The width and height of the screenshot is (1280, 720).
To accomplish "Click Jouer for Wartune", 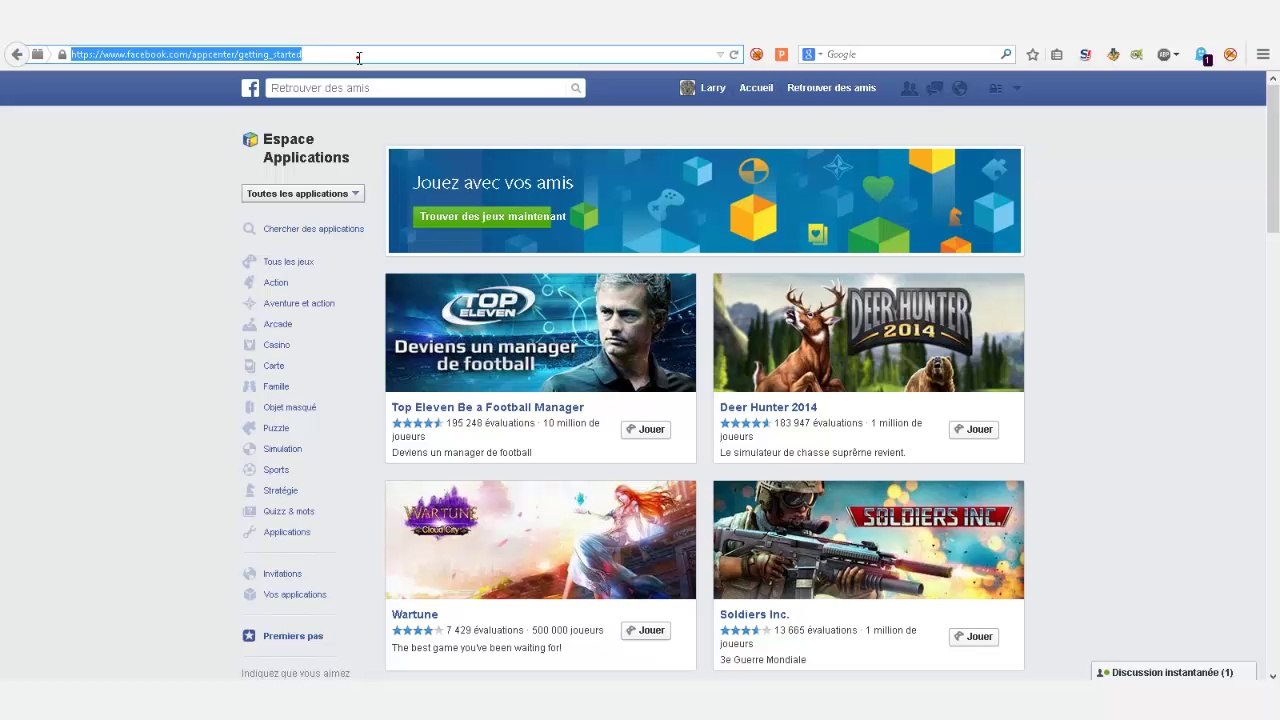I will pyautogui.click(x=645, y=631).
